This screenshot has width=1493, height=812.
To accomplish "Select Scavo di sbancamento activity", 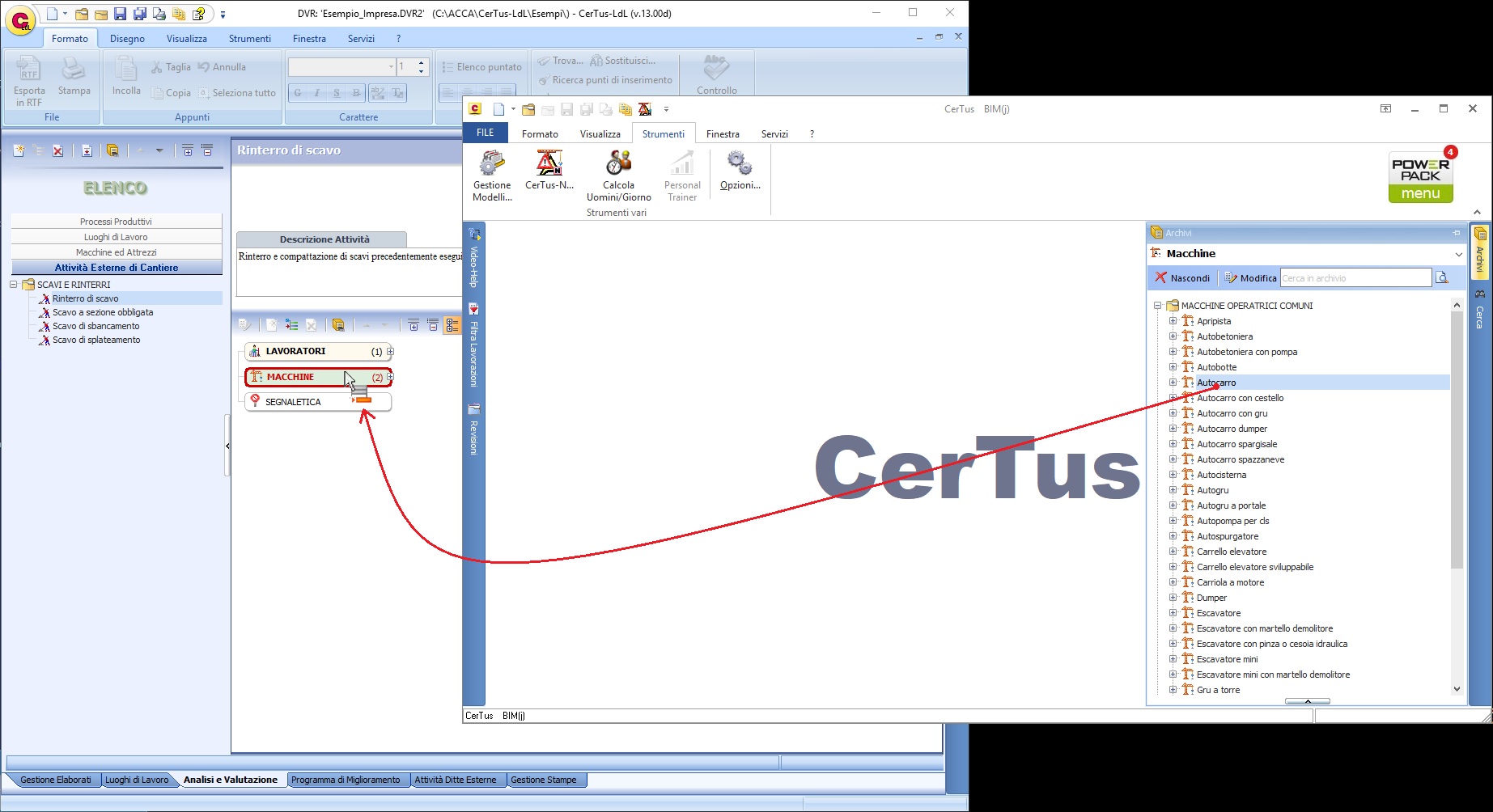I will click(95, 326).
